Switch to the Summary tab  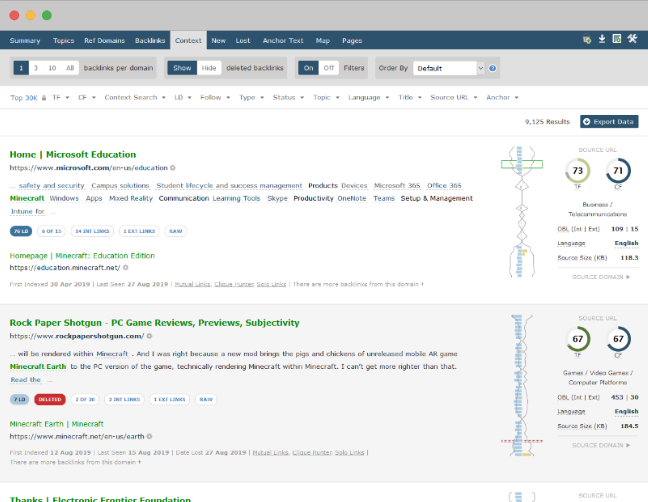(x=25, y=40)
